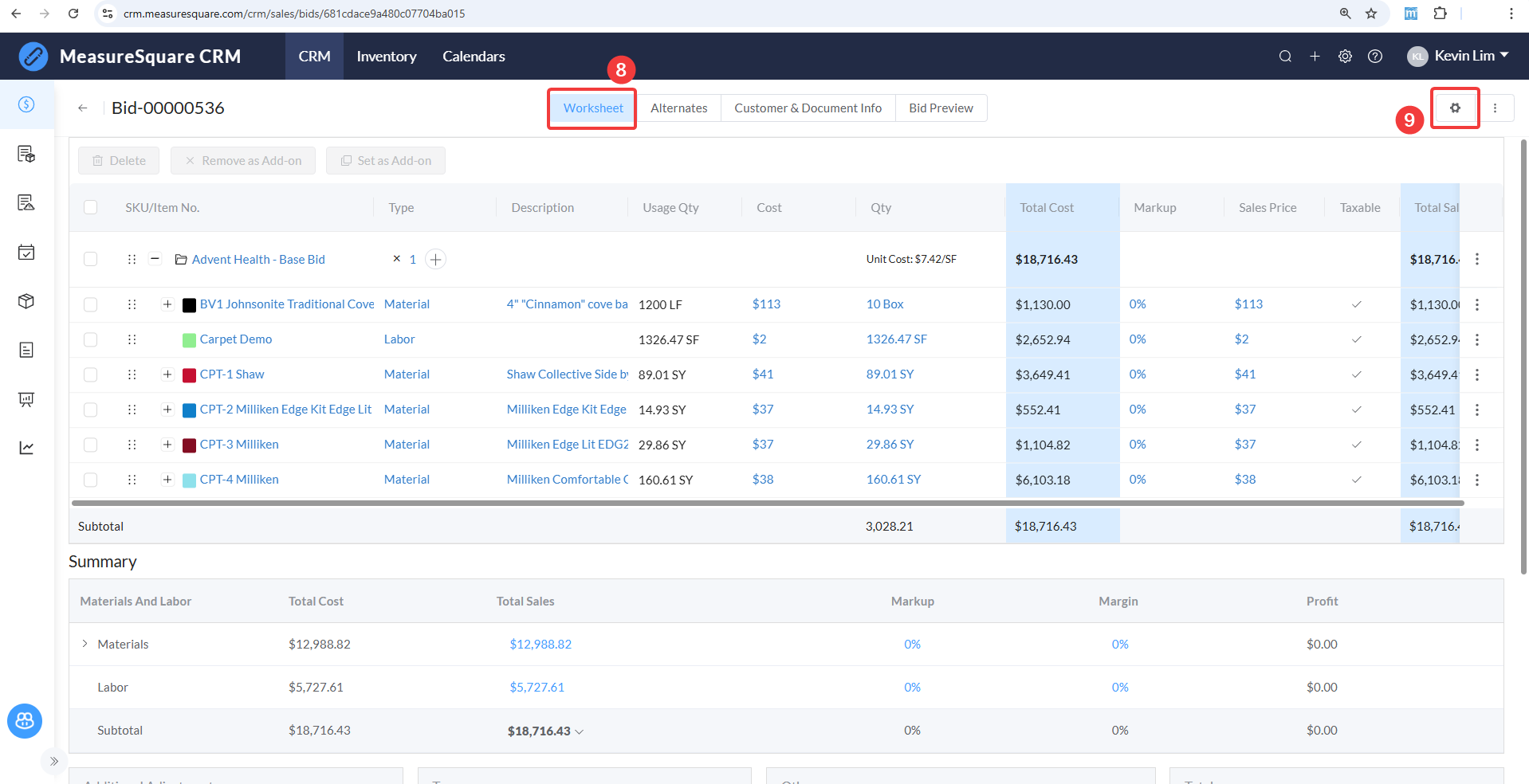Expand the CPT-1 Shaw row
The height and width of the screenshot is (784, 1529).
[x=167, y=374]
